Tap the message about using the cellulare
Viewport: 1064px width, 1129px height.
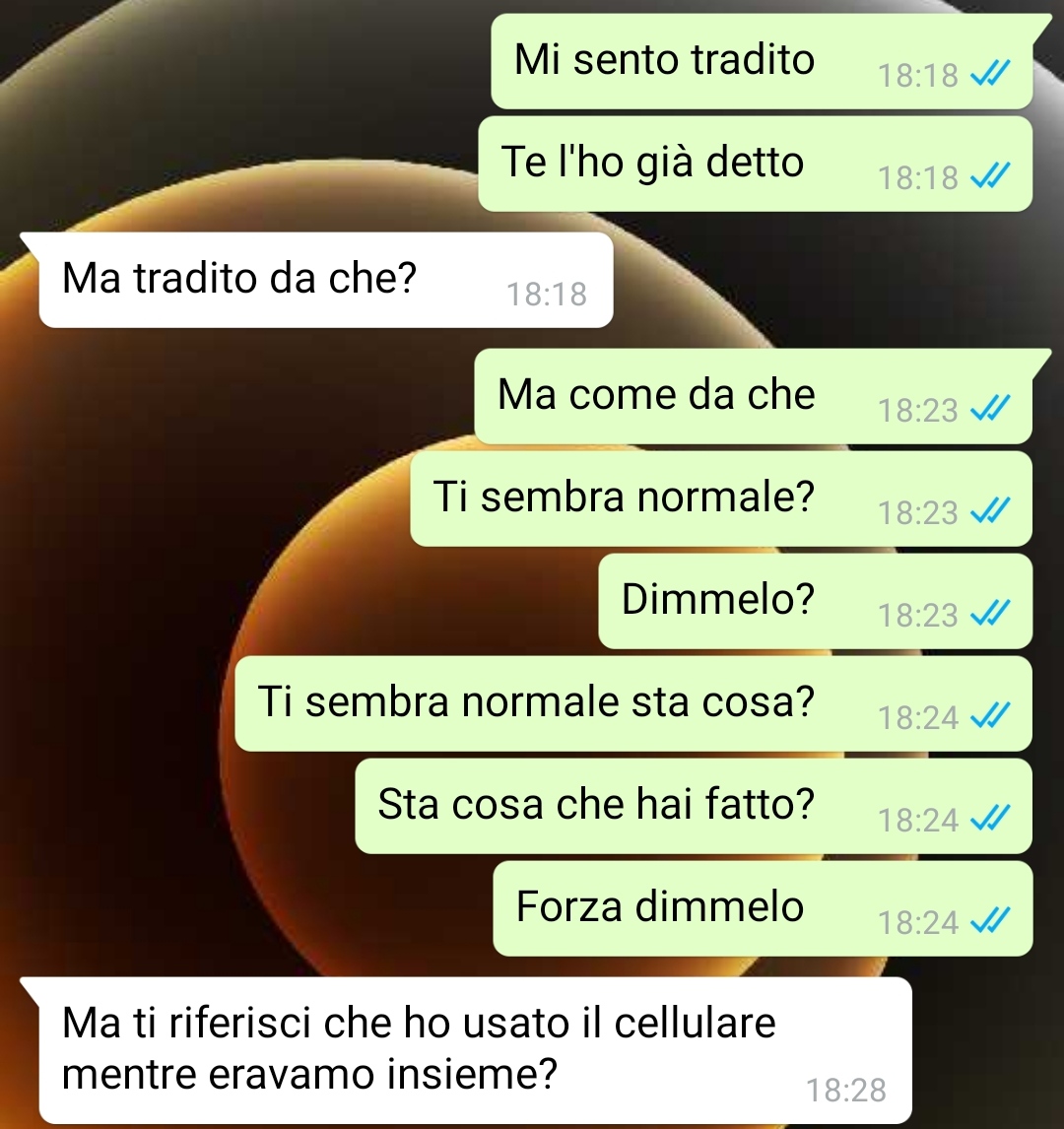475,1050
